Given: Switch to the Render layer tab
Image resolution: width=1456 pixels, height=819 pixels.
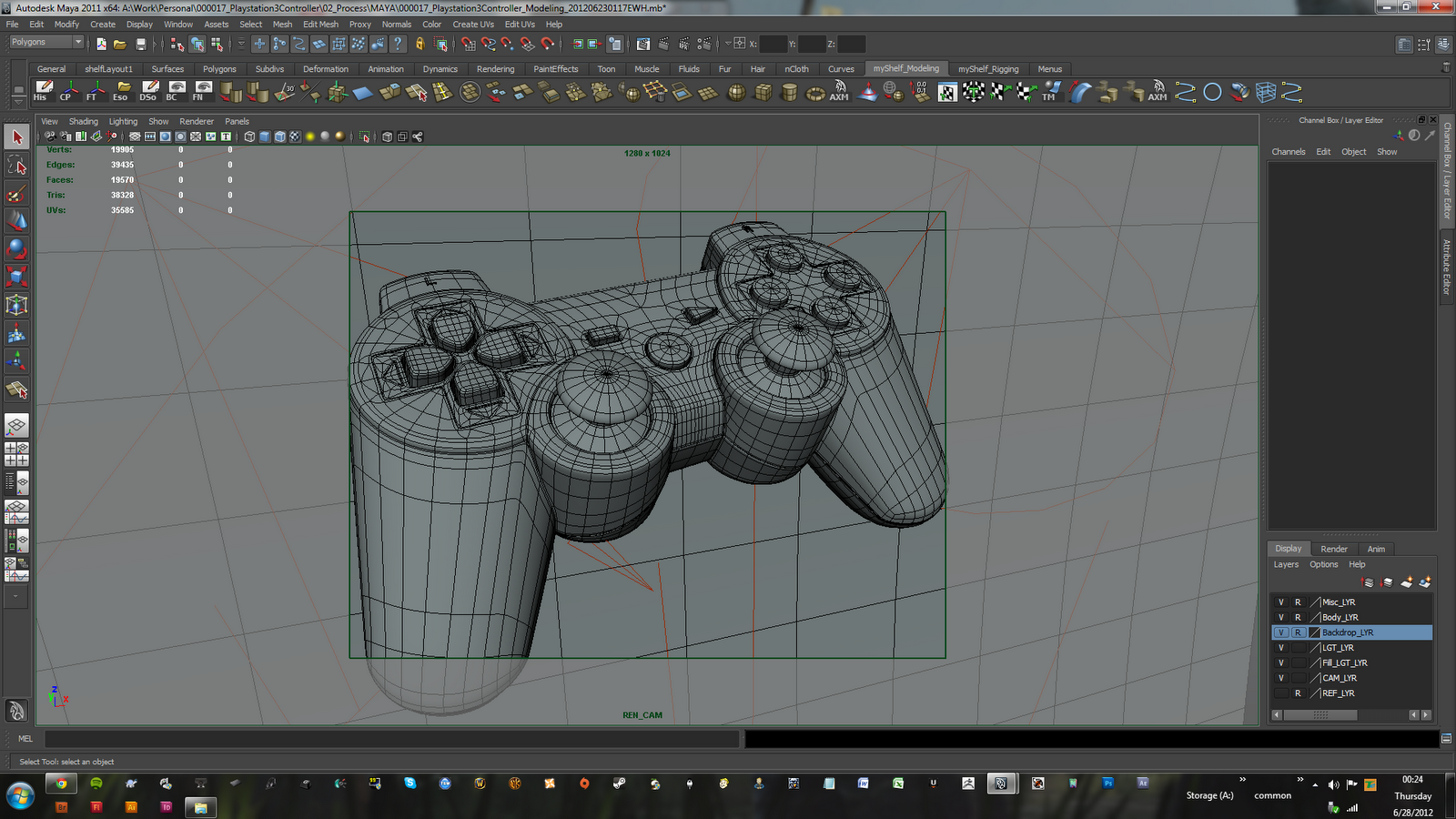Looking at the screenshot, I should coord(1334,549).
